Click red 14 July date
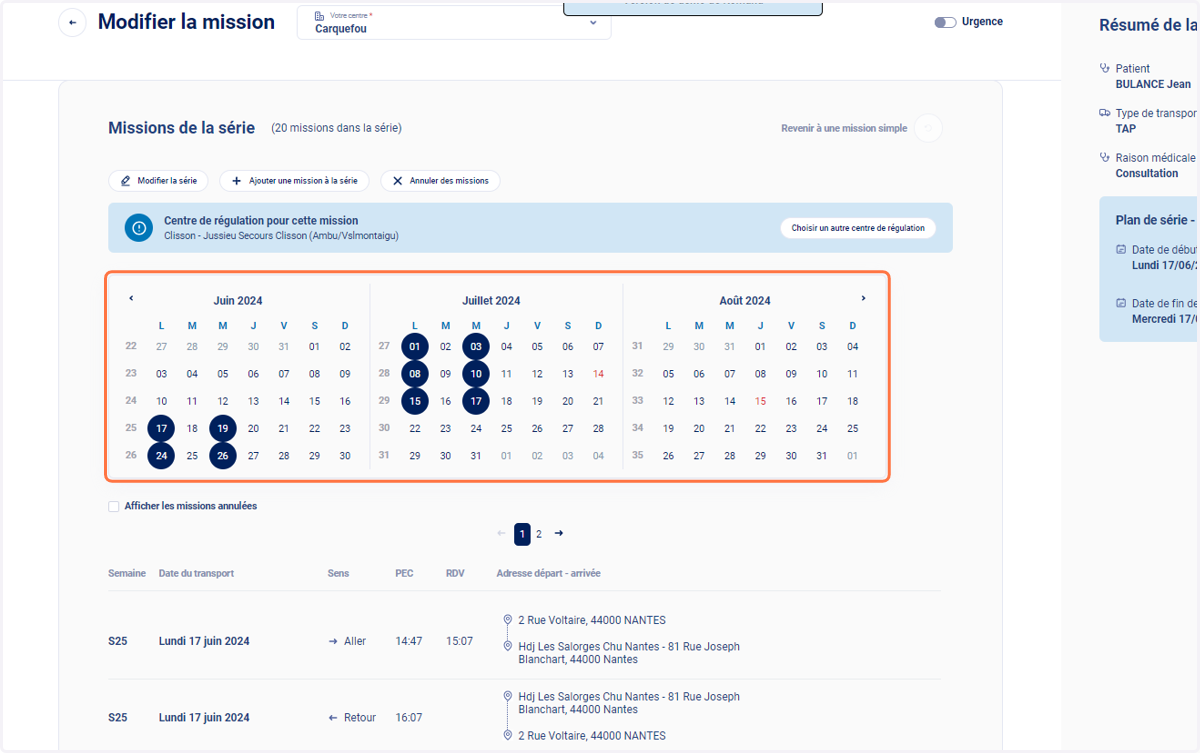This screenshot has height=753, width=1200. 598,374
